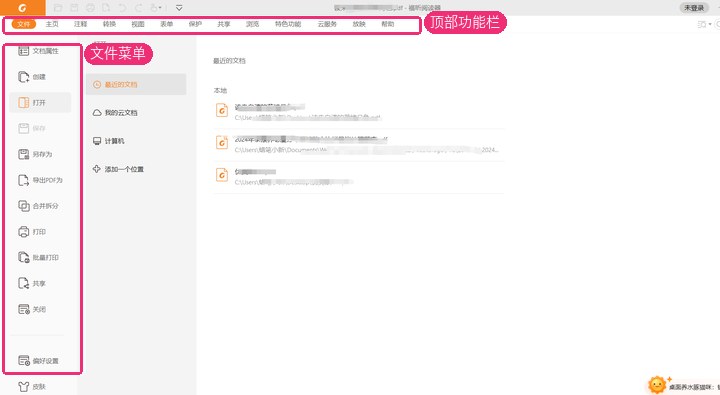
Task: Open the last recent document in list
Action: click(x=359, y=177)
